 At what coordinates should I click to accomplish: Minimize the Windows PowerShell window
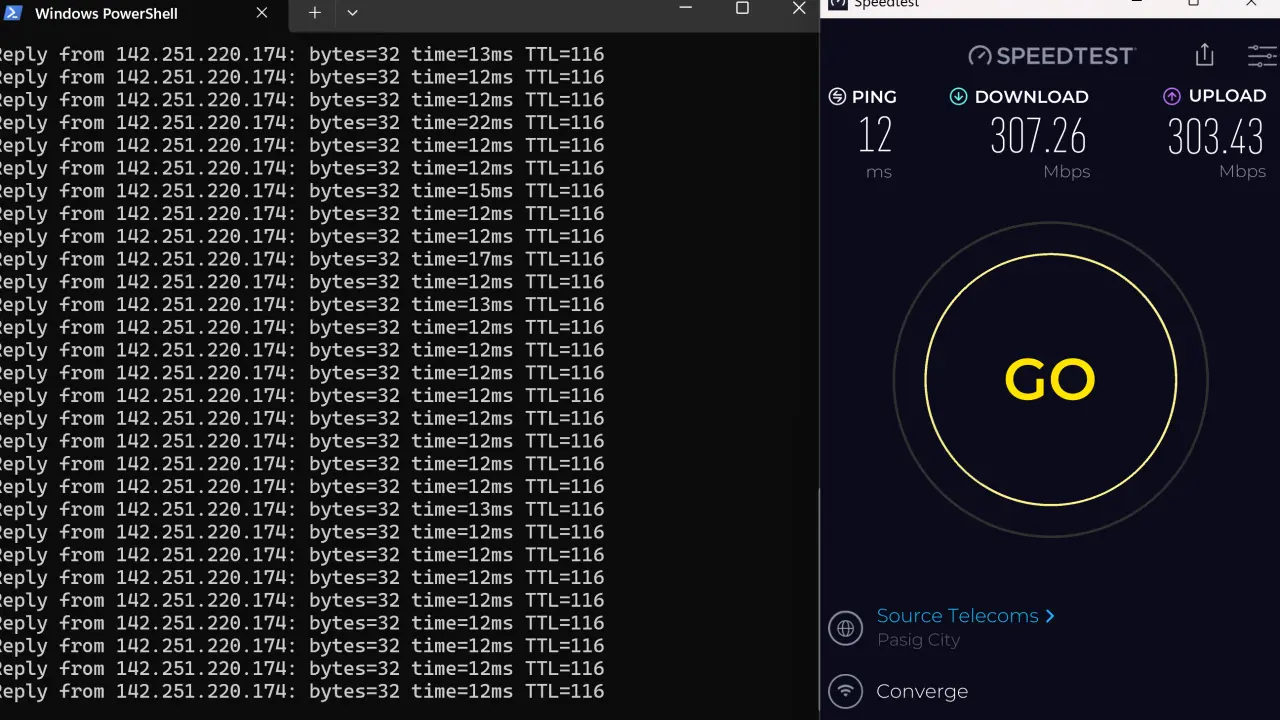(685, 8)
